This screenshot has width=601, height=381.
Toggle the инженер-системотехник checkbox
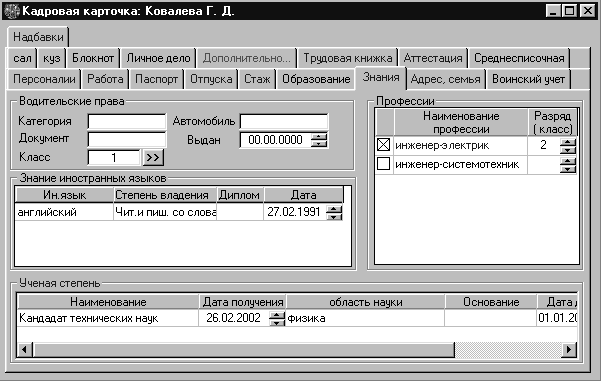(x=384, y=164)
